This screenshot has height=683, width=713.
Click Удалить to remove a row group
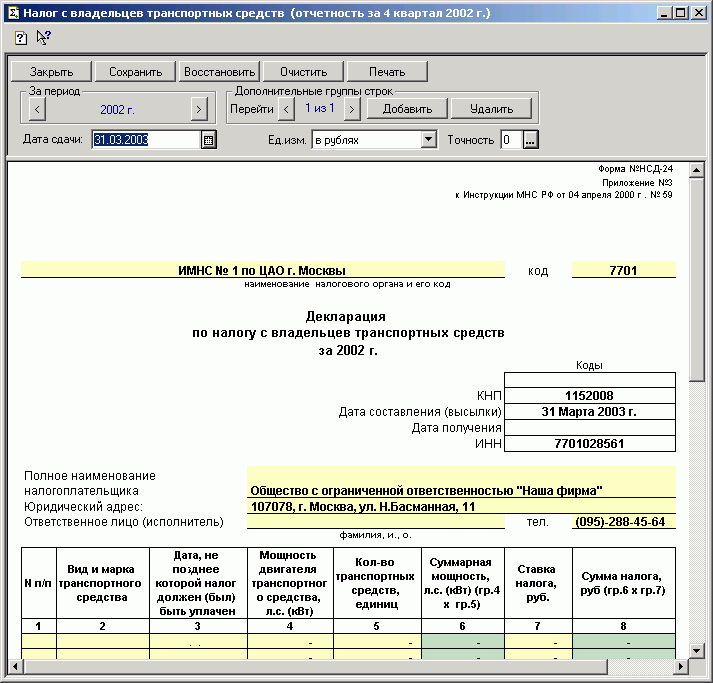(x=492, y=109)
